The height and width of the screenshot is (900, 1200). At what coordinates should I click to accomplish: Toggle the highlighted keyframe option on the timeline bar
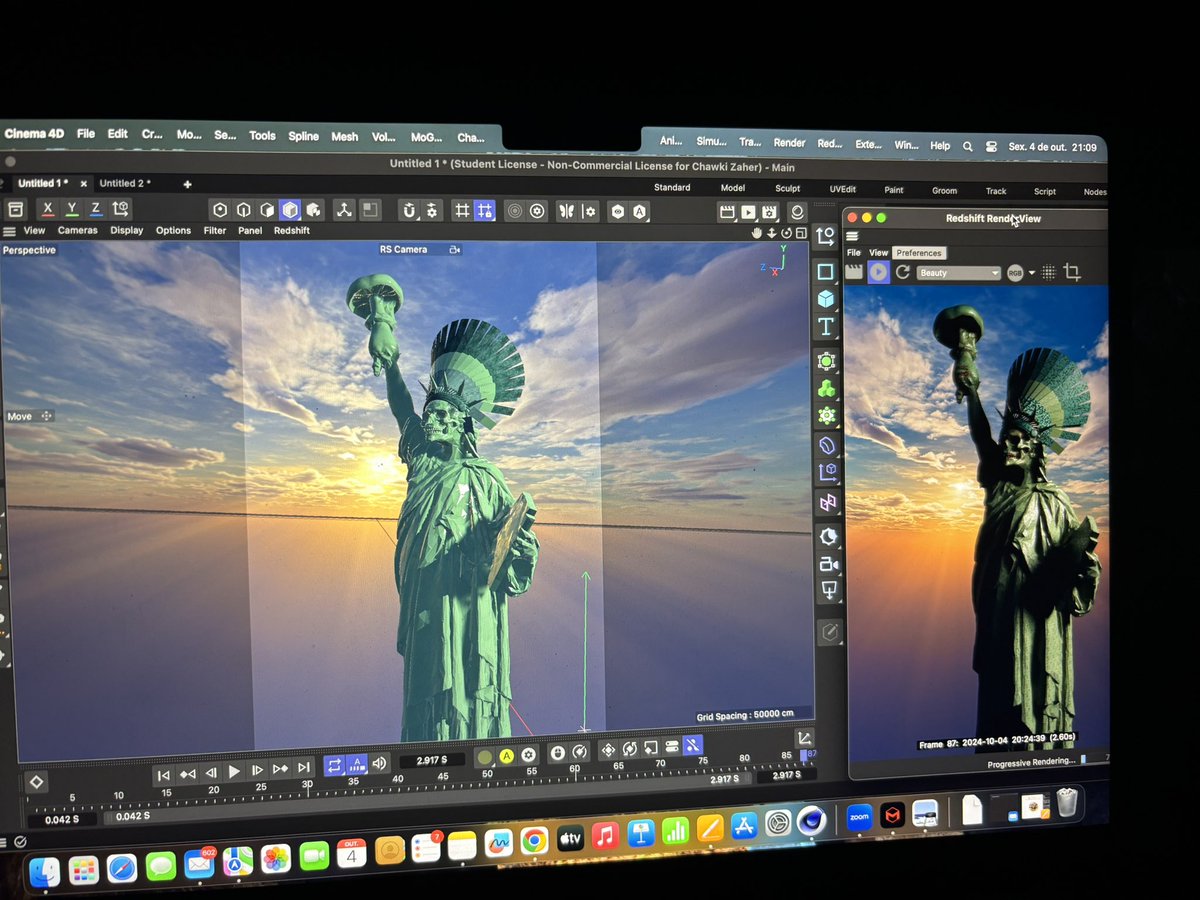coord(693,745)
